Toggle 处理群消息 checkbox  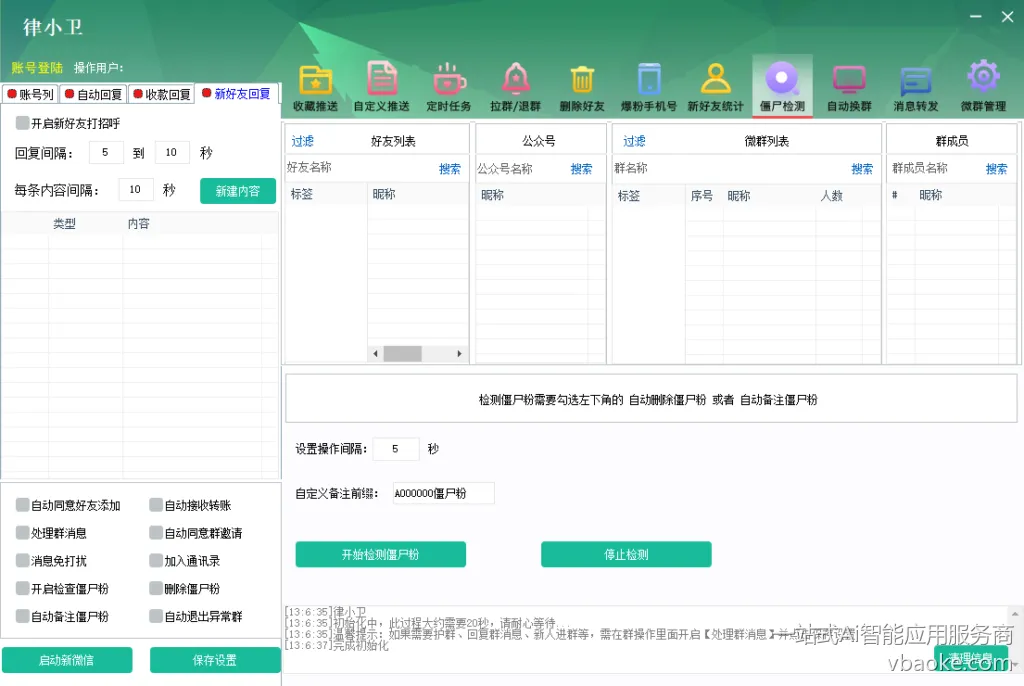[x=22, y=532]
